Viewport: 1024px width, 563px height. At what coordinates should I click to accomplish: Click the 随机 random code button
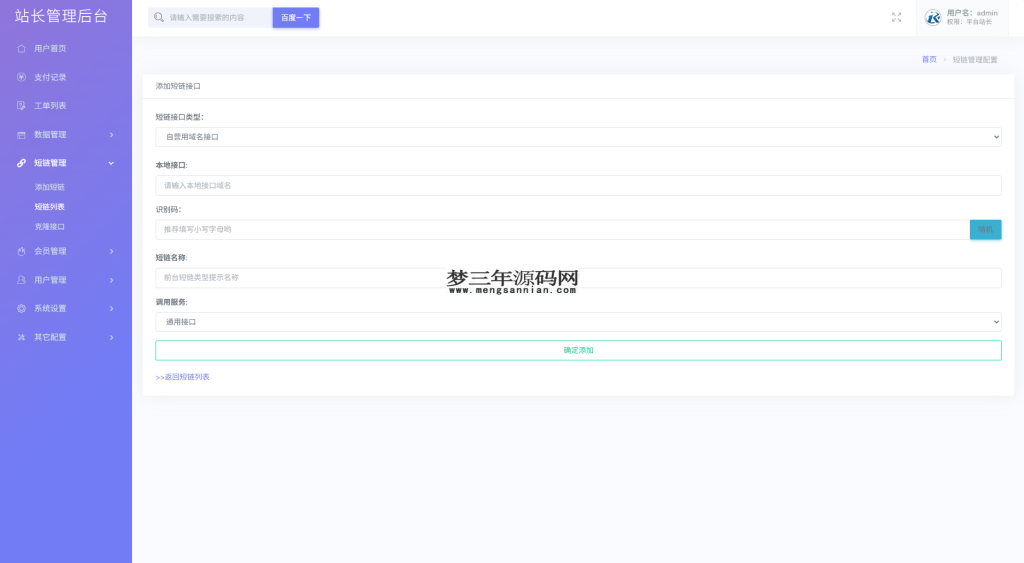click(x=985, y=229)
